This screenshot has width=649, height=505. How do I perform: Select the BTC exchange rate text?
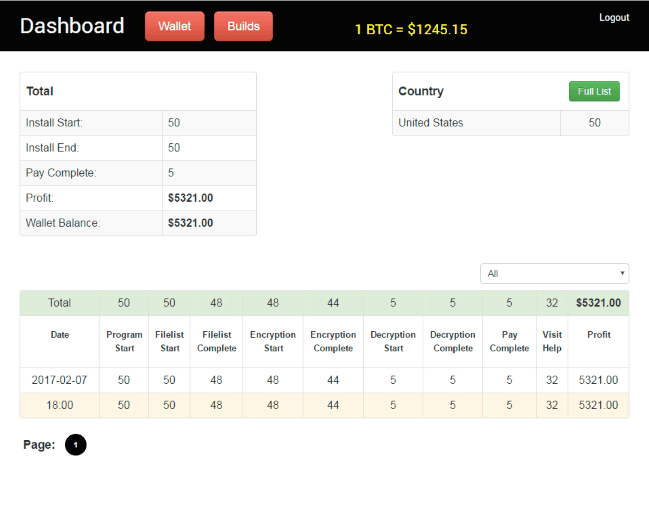[x=411, y=29]
